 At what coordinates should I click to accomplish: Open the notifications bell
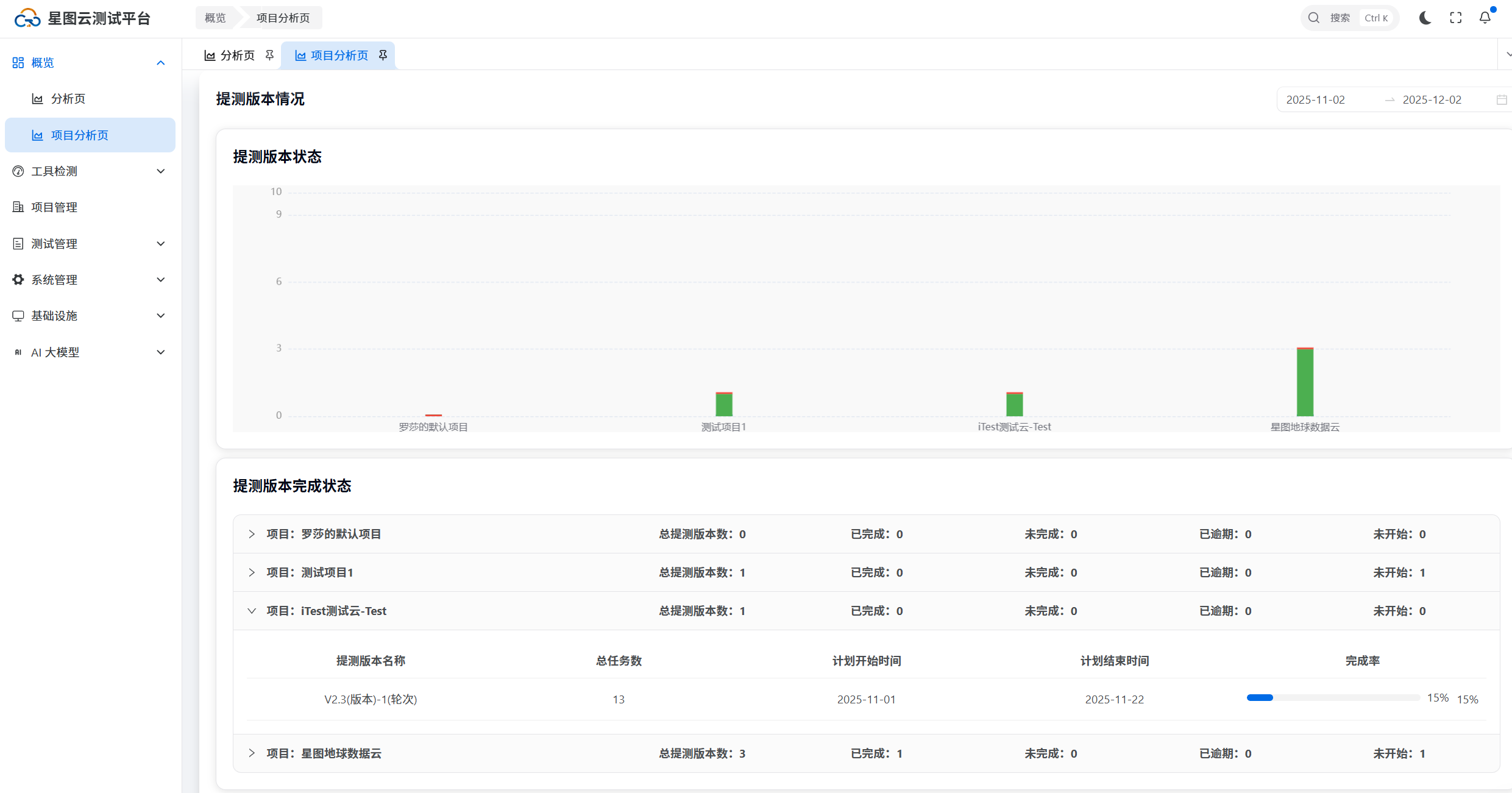[1485, 18]
